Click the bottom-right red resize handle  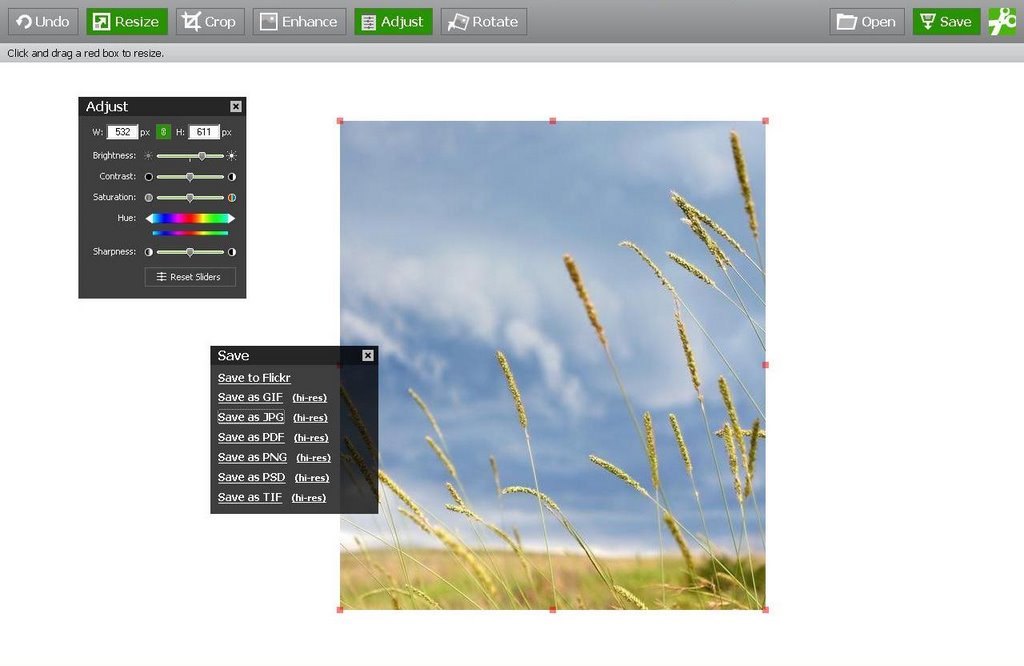coord(765,610)
